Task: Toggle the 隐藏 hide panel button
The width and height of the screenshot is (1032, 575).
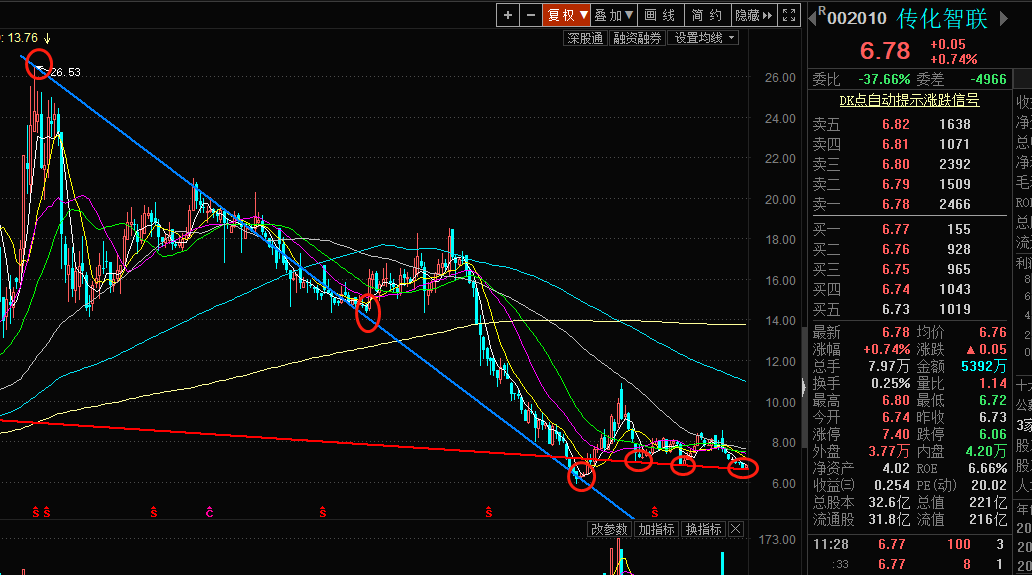Action: click(x=754, y=15)
